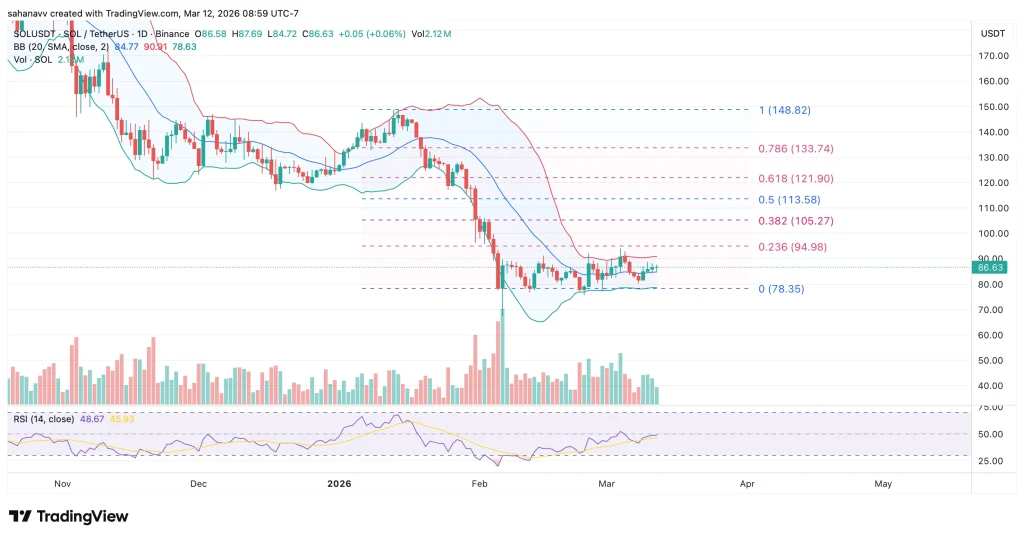Select the 0.382 (105.27) retracement label
Image resolution: width=1024 pixels, height=539 pixels.
(x=796, y=220)
